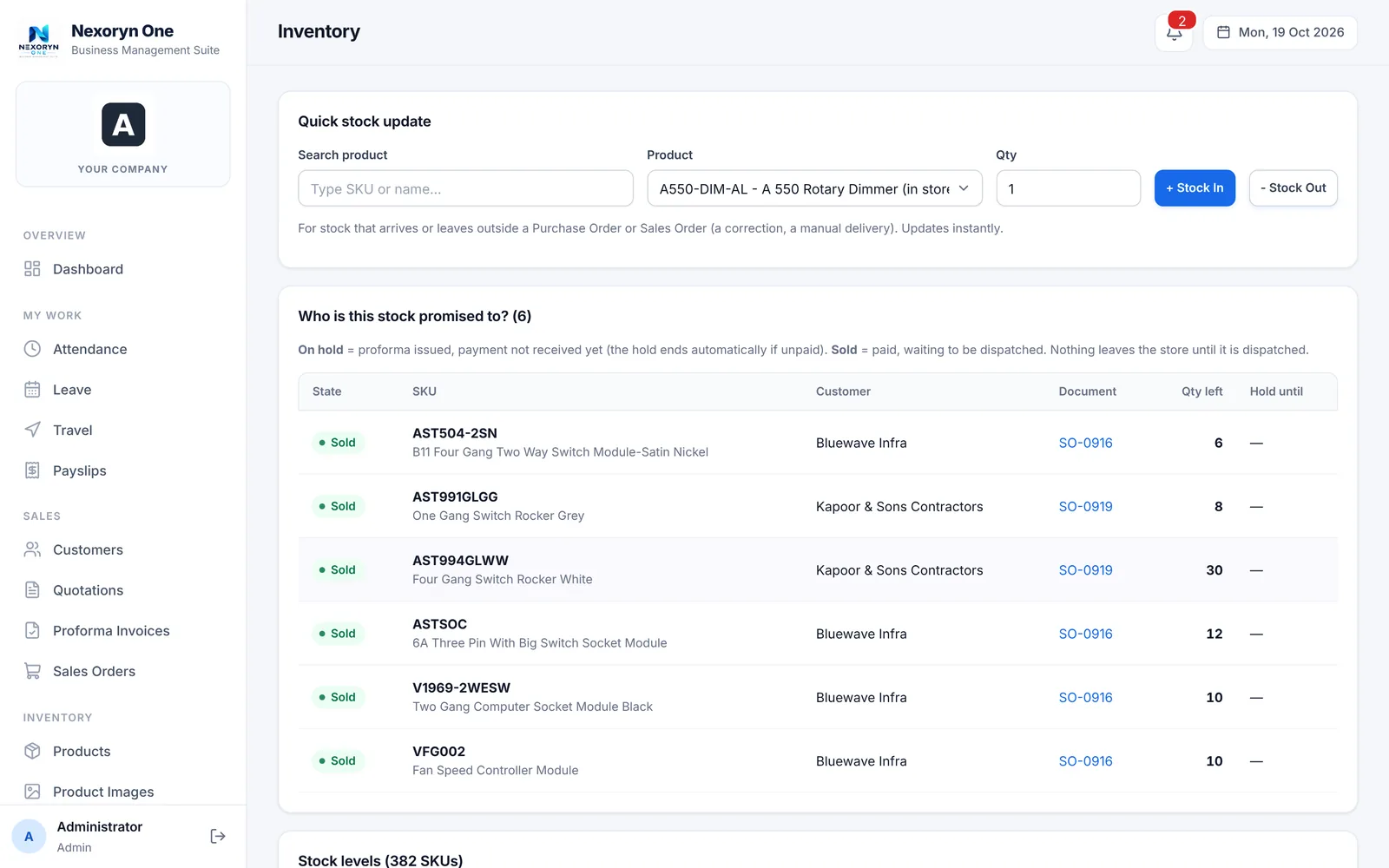Click the - Stock Out button
1389x868 pixels.
coord(1293,188)
